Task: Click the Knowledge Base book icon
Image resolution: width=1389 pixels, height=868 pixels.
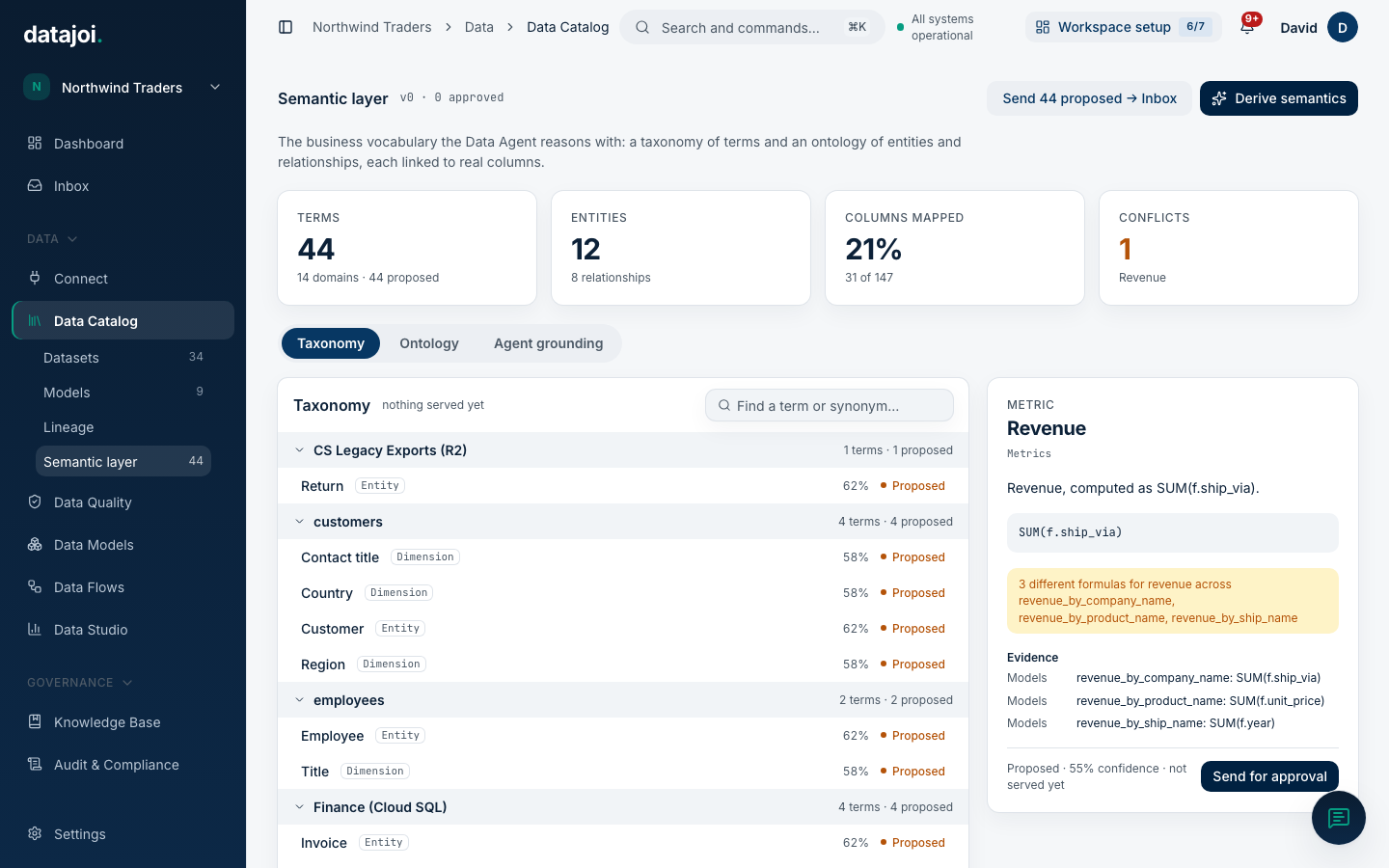Action: pyautogui.click(x=35, y=721)
